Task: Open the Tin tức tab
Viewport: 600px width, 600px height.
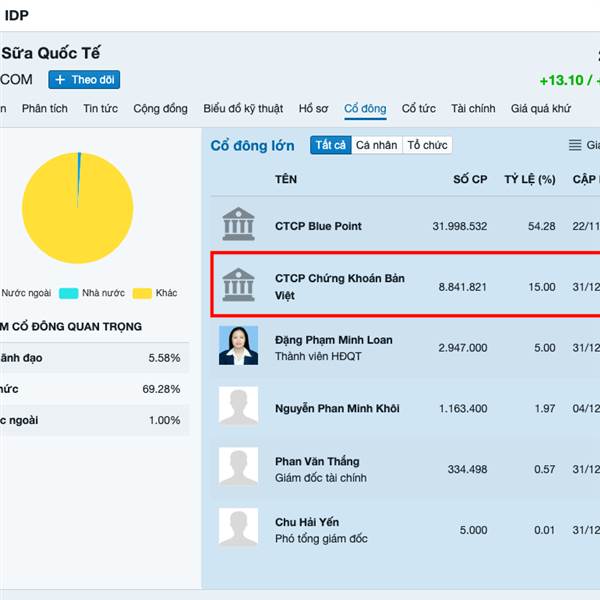Action: pyautogui.click(x=101, y=108)
